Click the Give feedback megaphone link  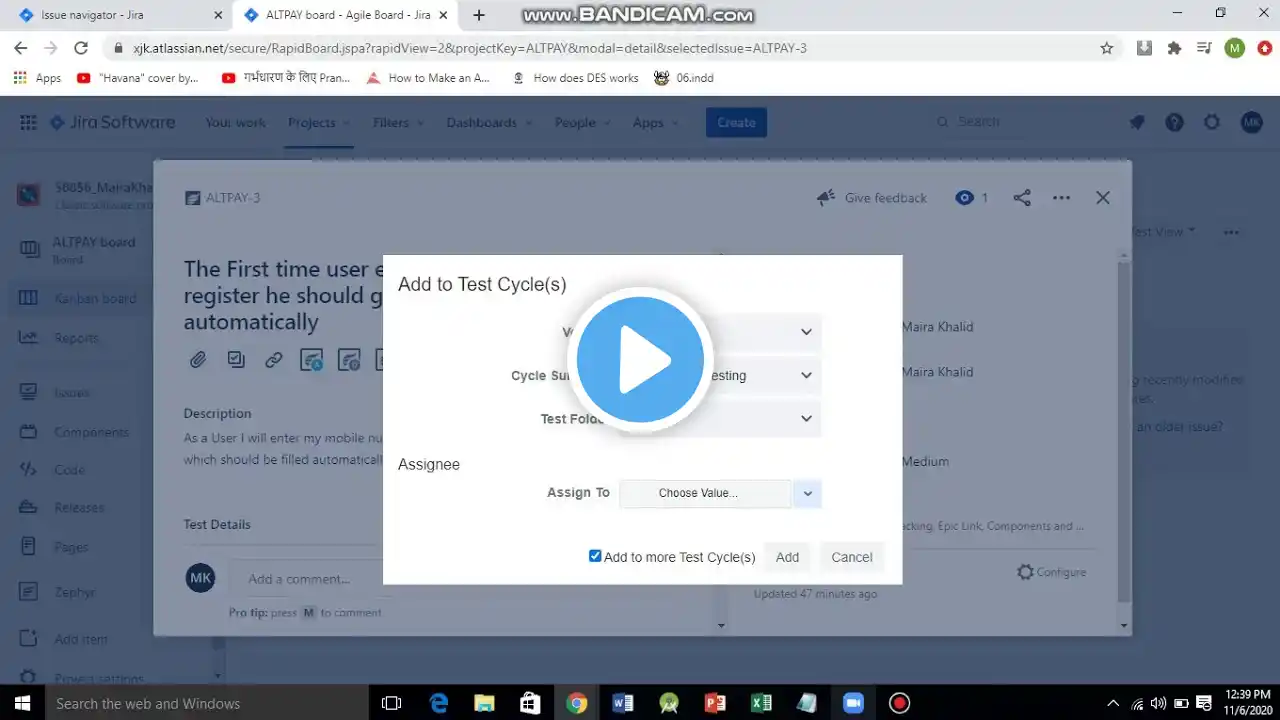pos(872,198)
